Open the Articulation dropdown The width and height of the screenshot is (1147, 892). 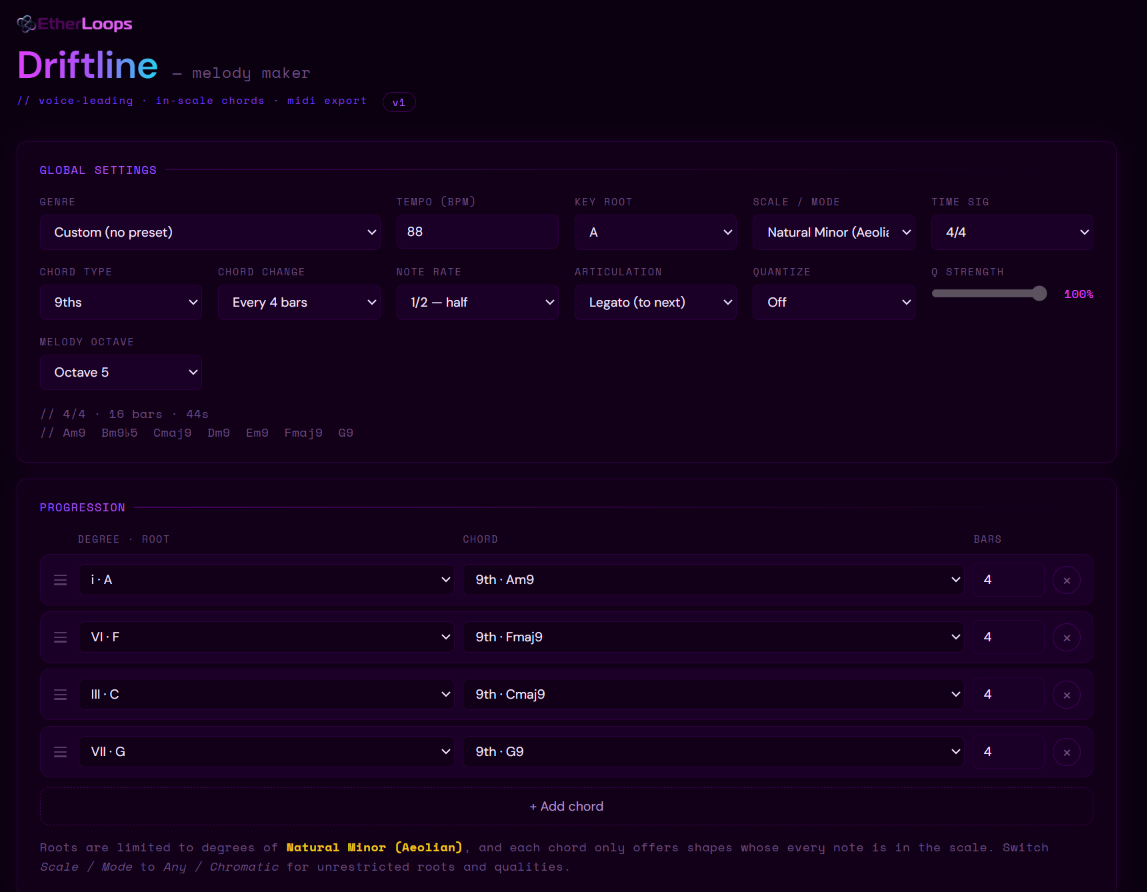655,302
